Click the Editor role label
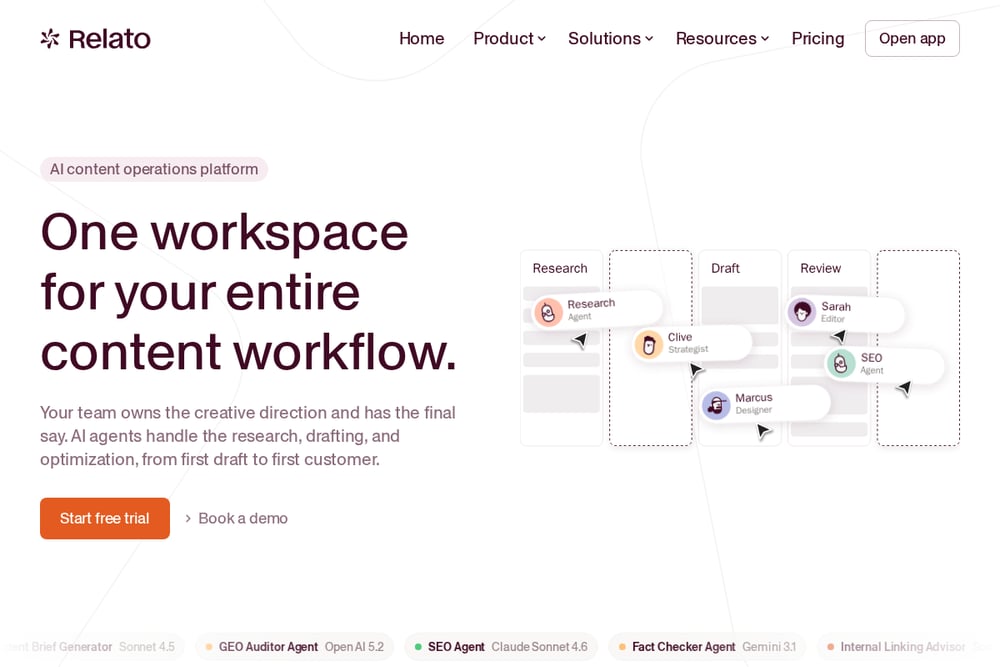This screenshot has width=1000, height=667. click(x=833, y=319)
